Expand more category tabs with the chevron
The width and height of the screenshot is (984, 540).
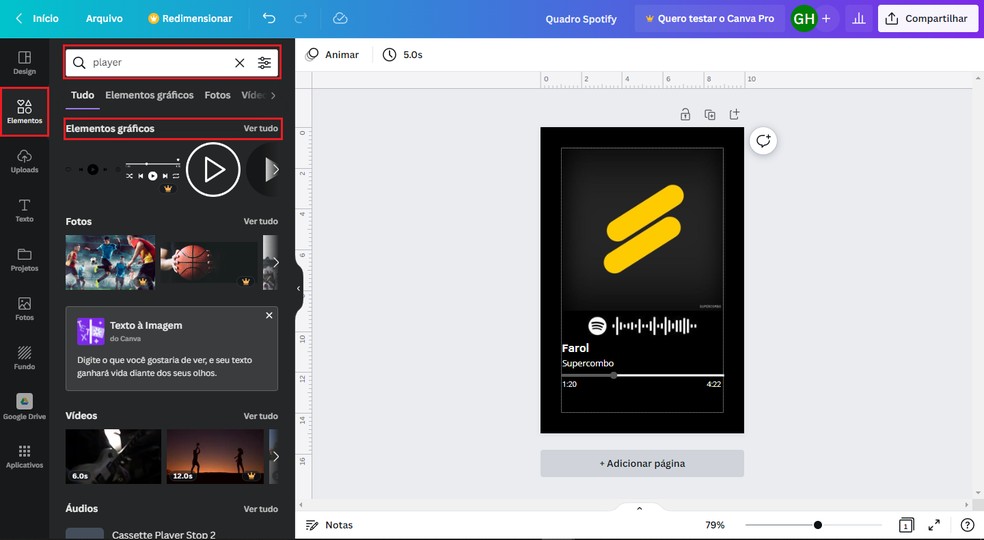273,95
